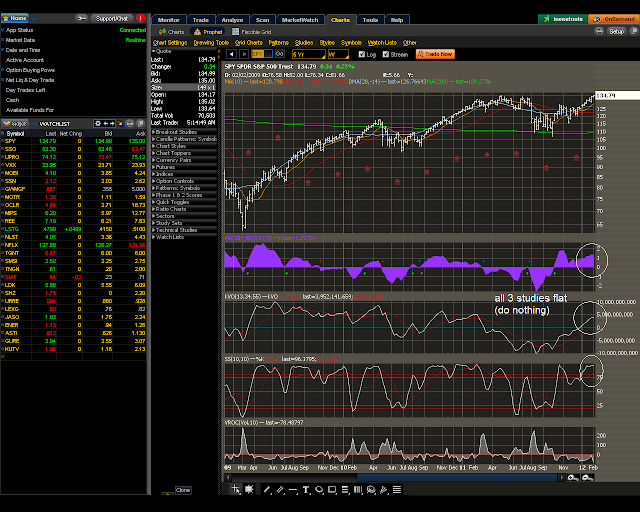This screenshot has height=512, width=640.
Task: Click the Close button below sidebar
Action: (182, 490)
